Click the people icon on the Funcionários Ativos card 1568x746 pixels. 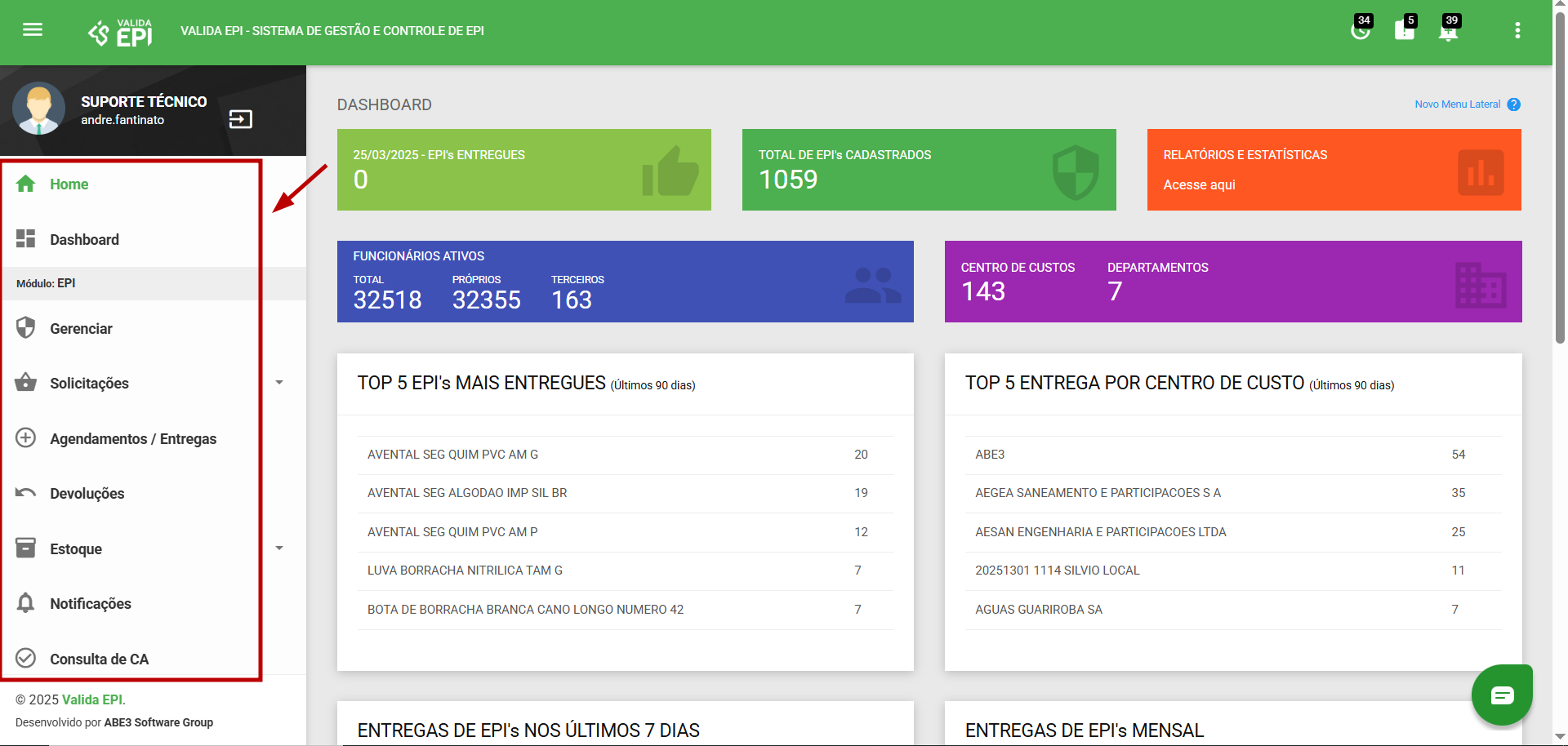point(872,286)
